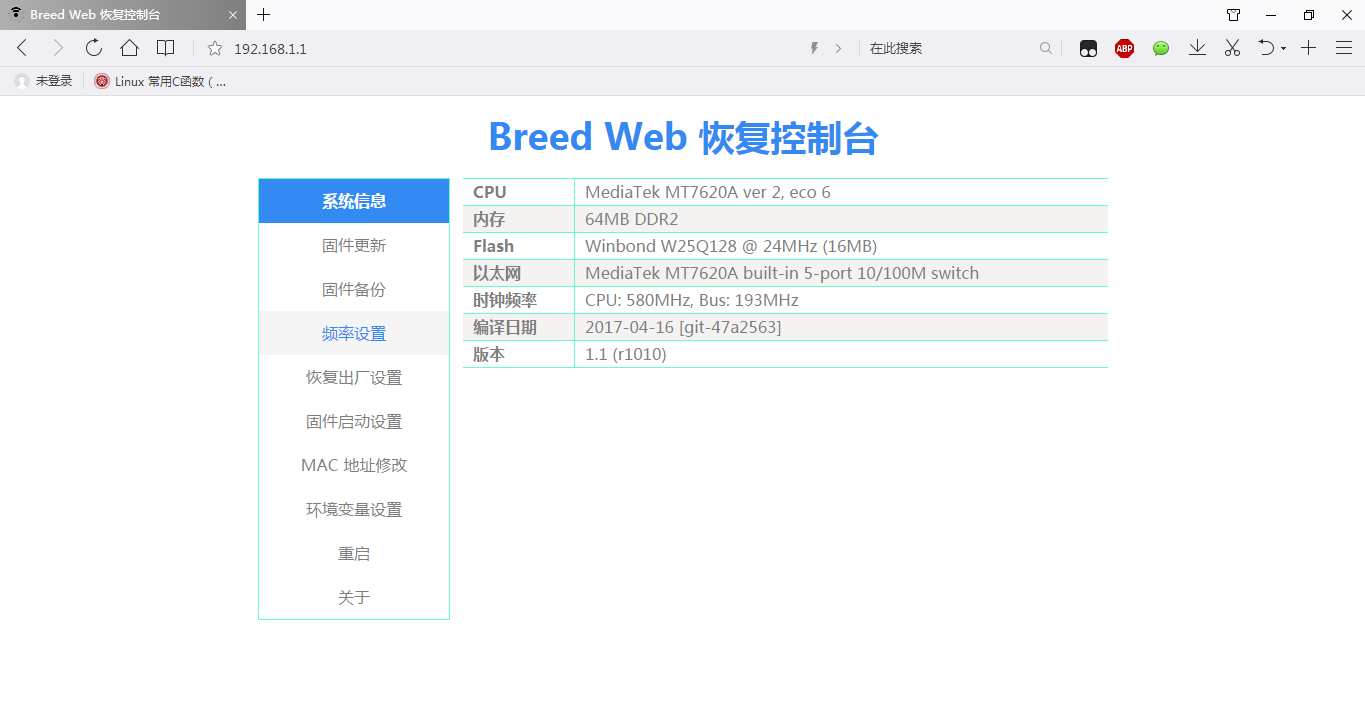Open the reading mode book icon
This screenshot has height=728, width=1365.
(166, 48)
